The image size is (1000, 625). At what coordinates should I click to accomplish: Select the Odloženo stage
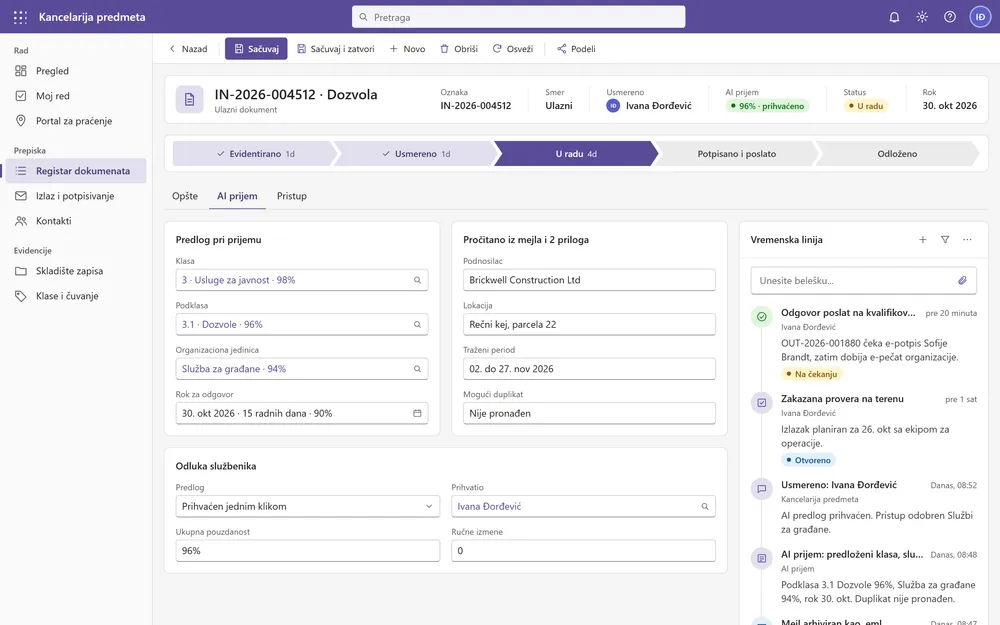tap(897, 154)
